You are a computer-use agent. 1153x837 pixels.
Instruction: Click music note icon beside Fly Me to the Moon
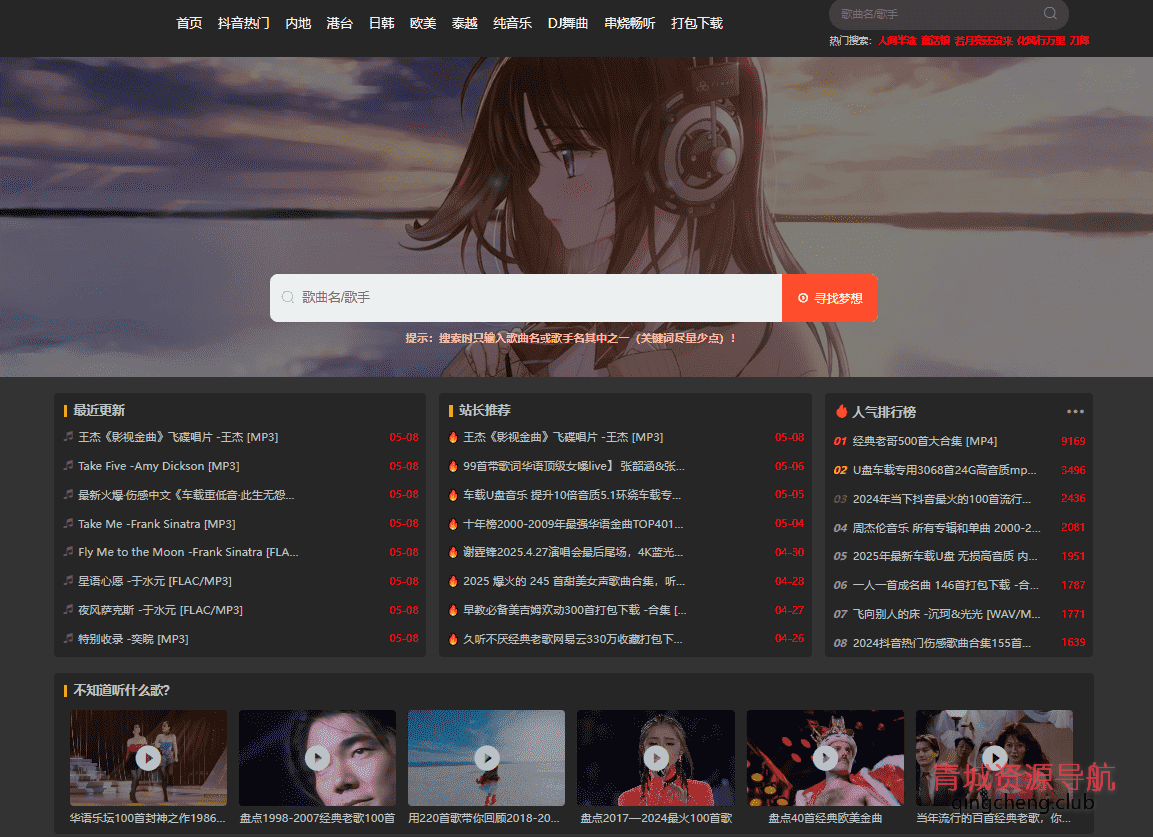pos(68,552)
